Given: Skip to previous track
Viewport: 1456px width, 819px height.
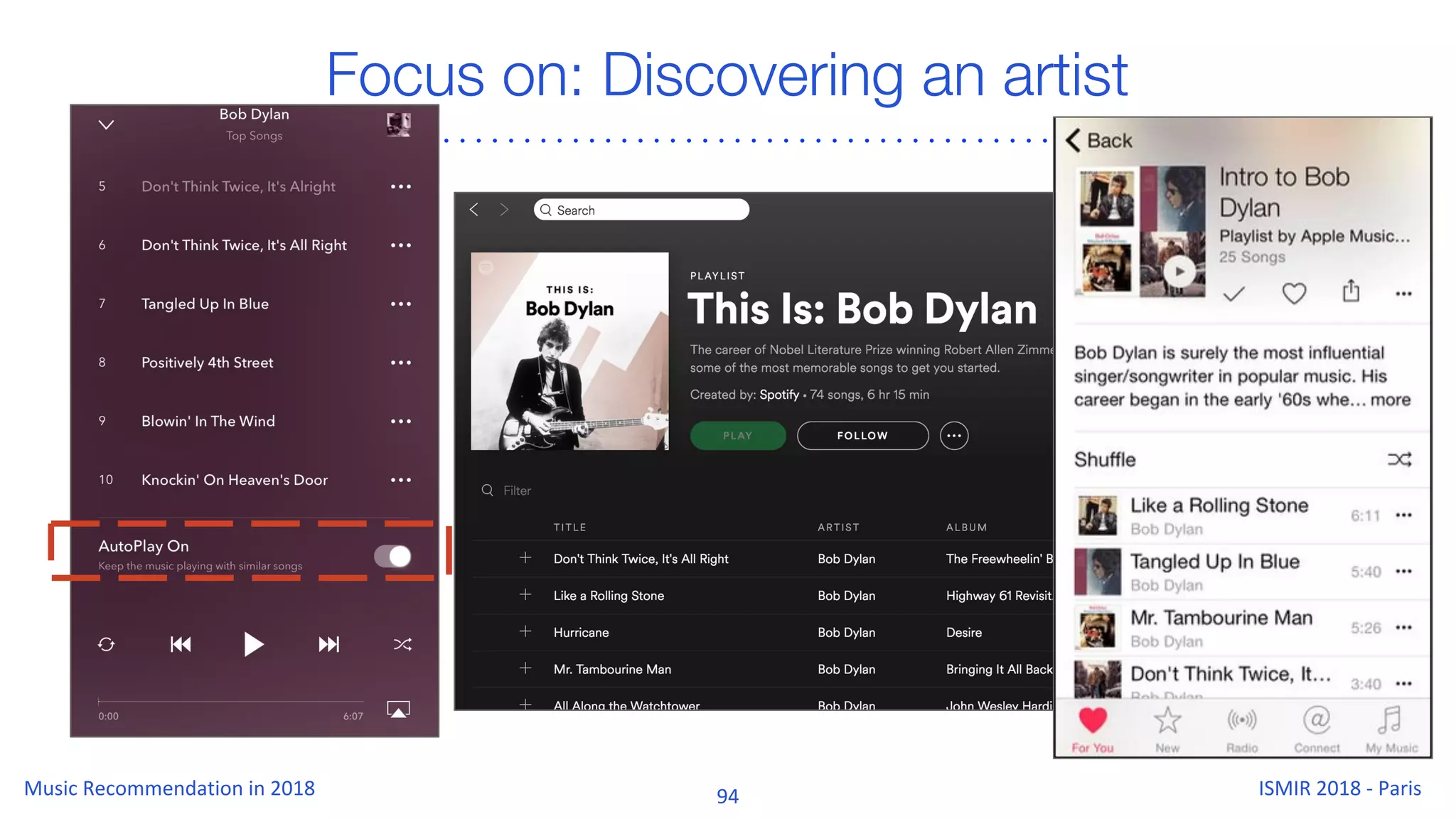Looking at the screenshot, I should [181, 645].
